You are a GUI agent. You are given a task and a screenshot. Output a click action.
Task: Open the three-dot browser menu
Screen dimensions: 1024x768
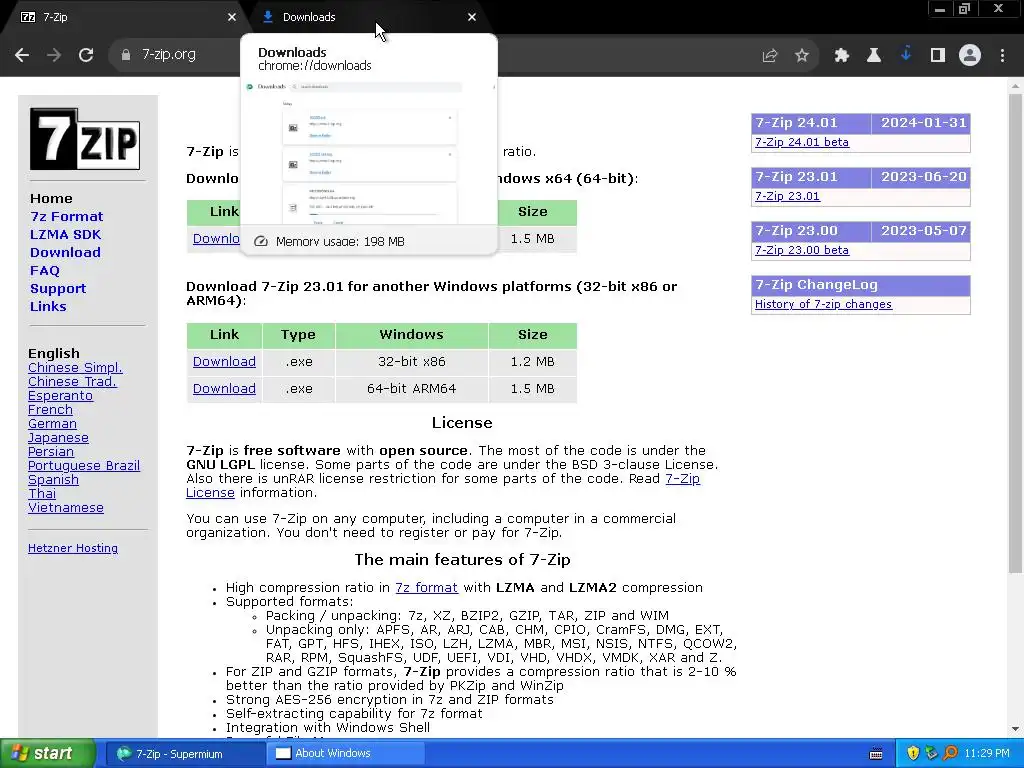click(x=1002, y=56)
